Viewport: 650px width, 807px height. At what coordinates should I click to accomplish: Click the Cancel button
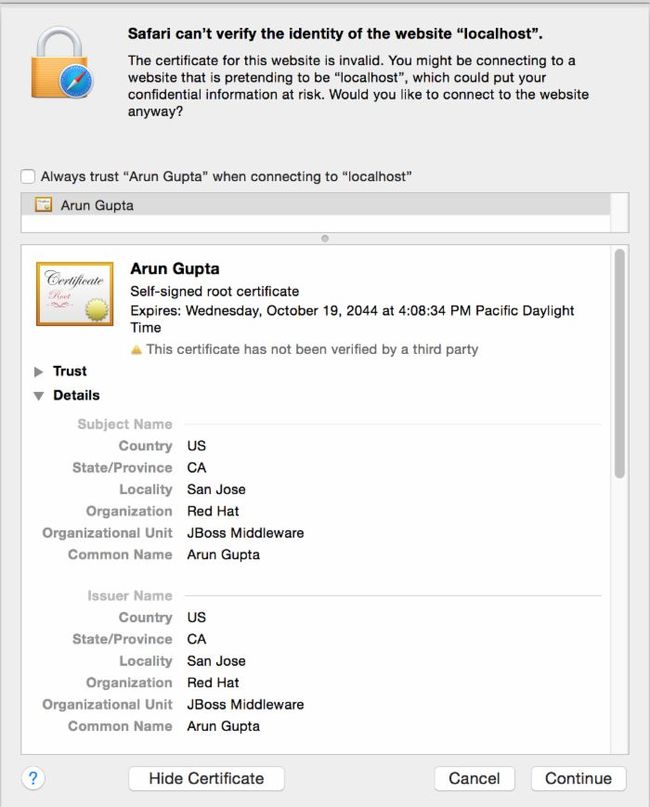474,778
